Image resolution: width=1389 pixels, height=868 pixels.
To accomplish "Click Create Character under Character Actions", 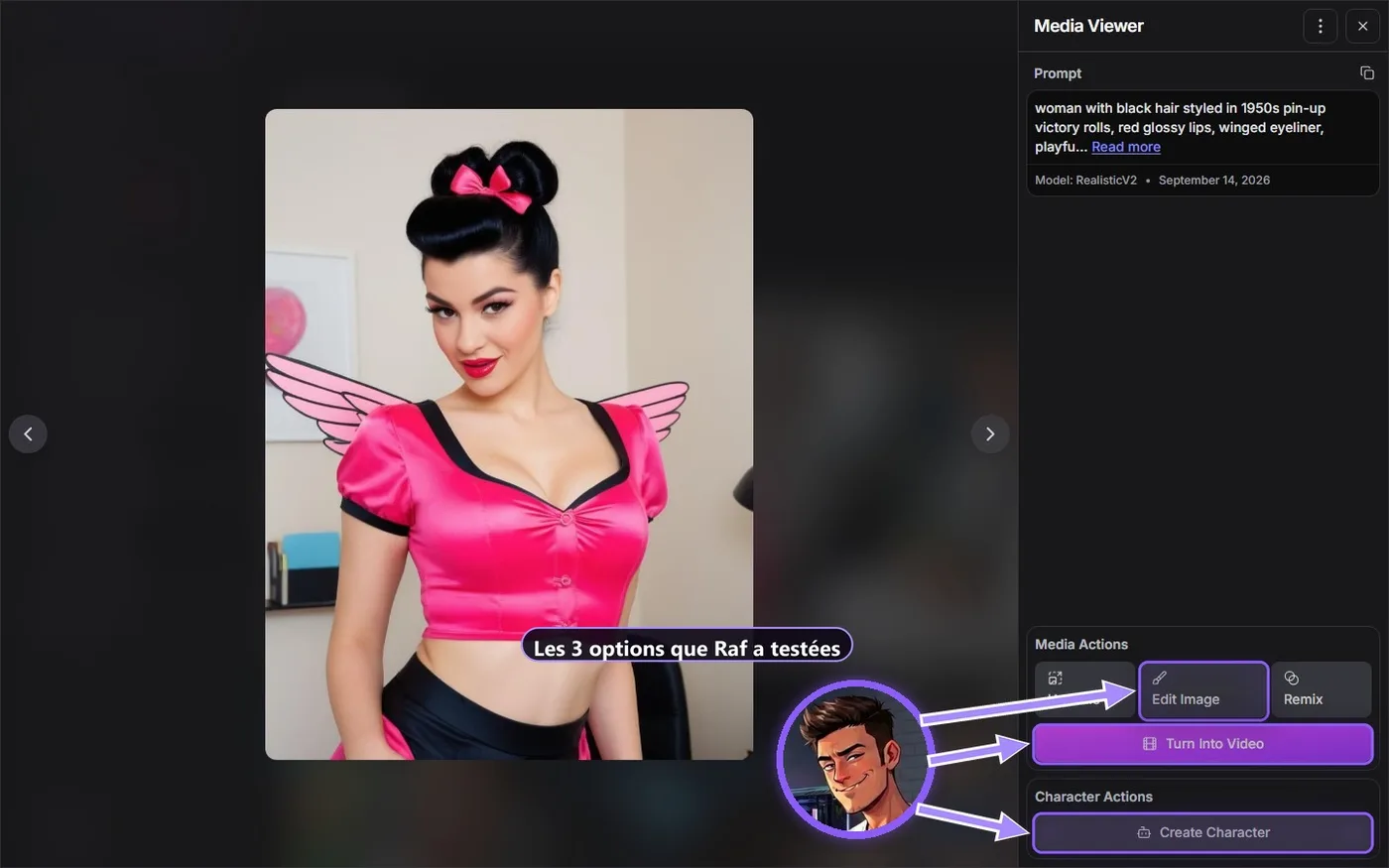I will [1202, 833].
